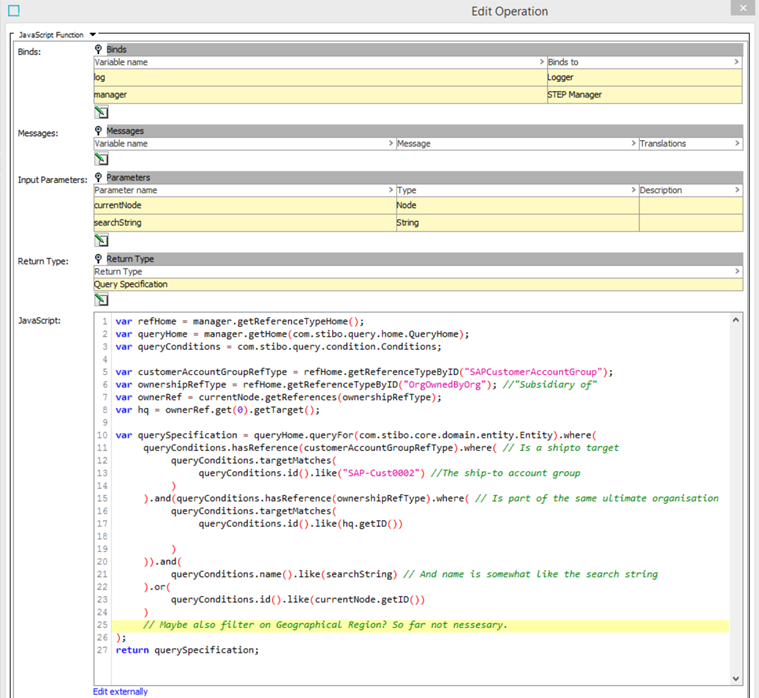The image size is (759, 698).
Task: Click the code editor scrollbar up arrow
Action: [736, 320]
